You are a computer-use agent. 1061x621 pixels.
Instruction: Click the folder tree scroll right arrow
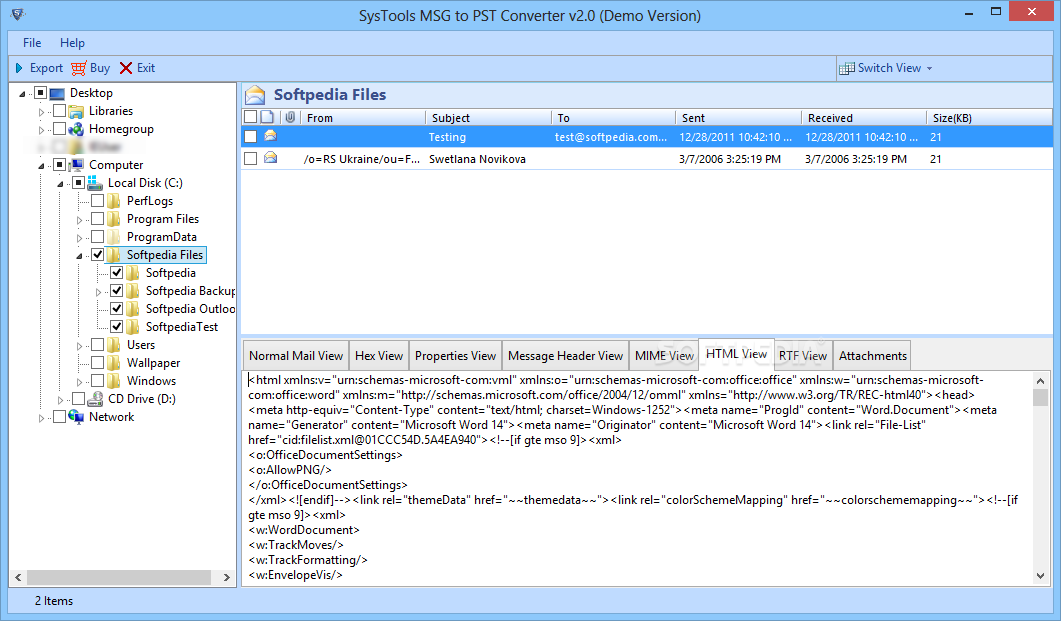[227, 577]
